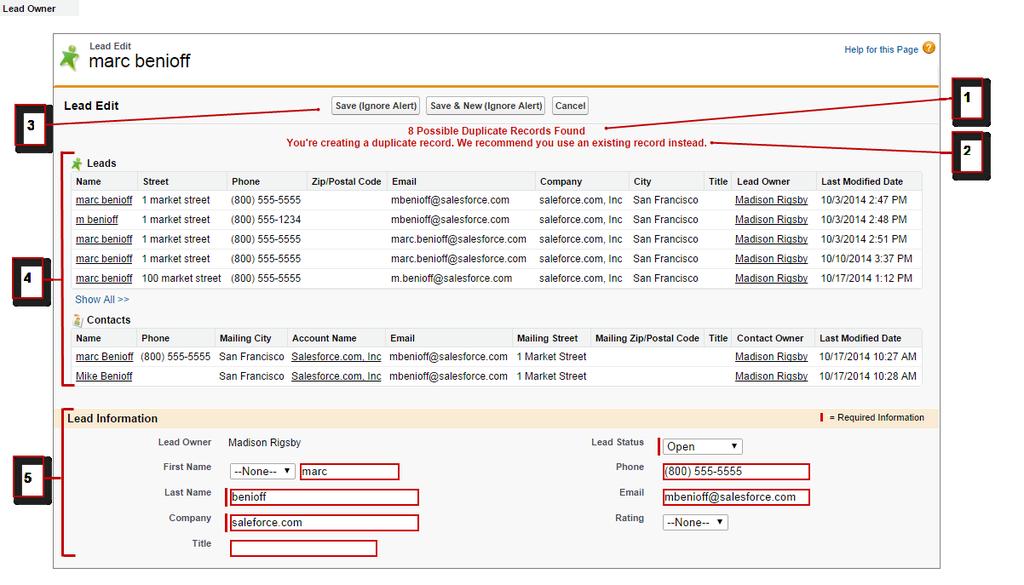This screenshot has height=585, width=1024.
Task: Click the Last Name field
Action: point(324,497)
